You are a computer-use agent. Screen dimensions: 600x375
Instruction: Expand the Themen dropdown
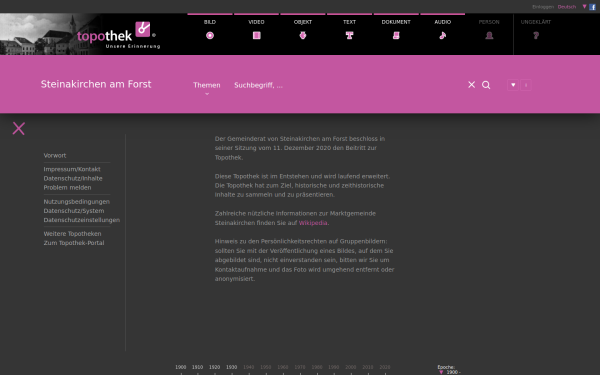coord(207,85)
